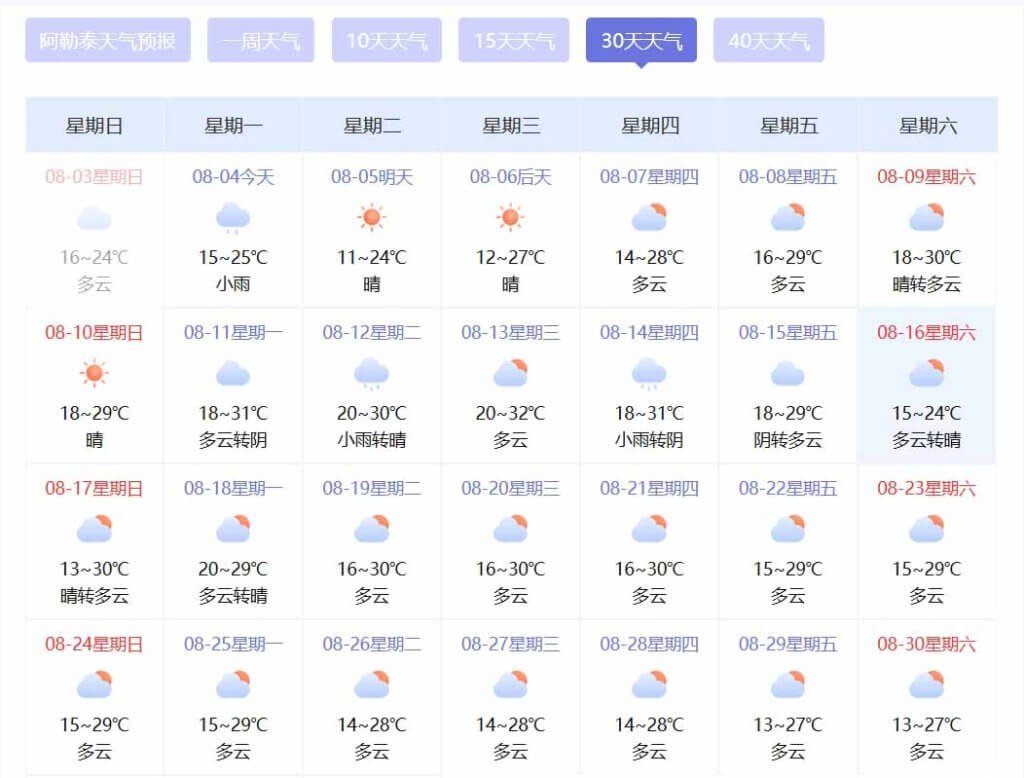1024x778 pixels.
Task: Click the light rain icon for 08-04
Action: pos(233,218)
